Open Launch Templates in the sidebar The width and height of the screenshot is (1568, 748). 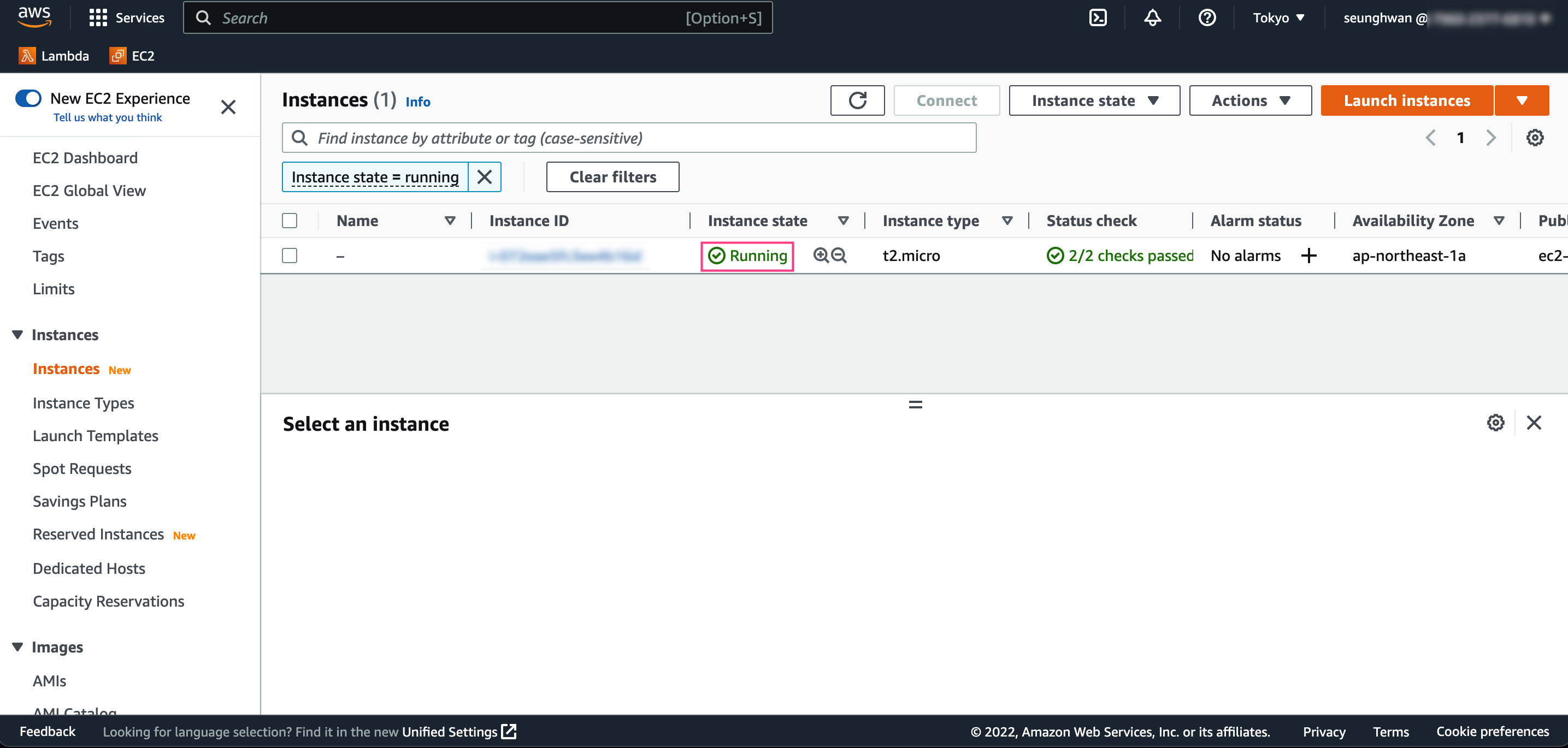point(96,436)
